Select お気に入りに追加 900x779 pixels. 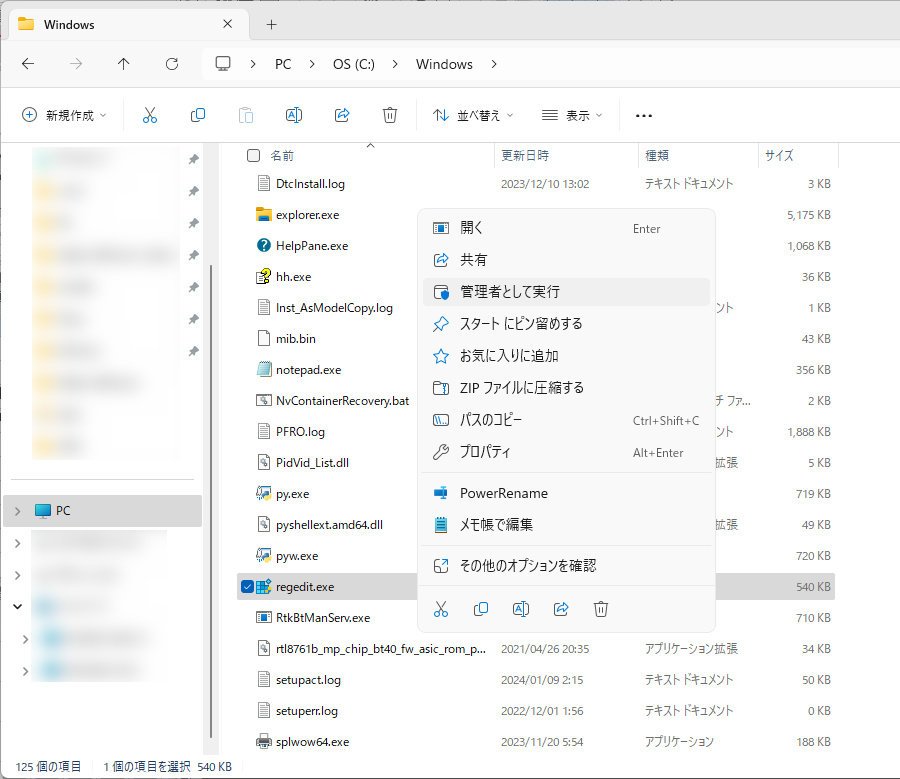(x=567, y=356)
